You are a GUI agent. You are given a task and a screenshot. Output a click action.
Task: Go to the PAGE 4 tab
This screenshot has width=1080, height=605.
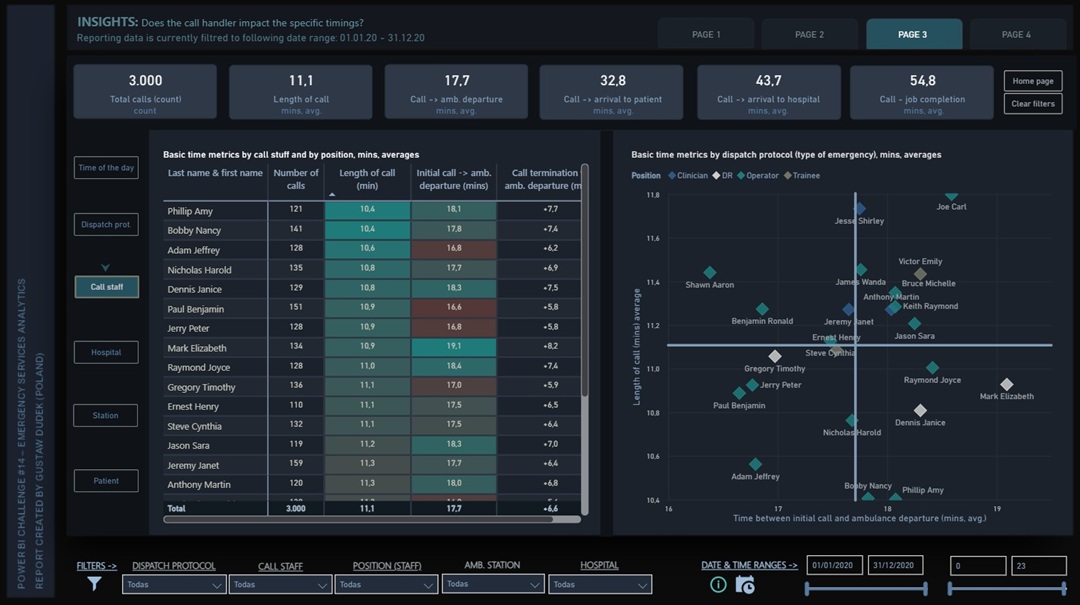pos(1014,35)
